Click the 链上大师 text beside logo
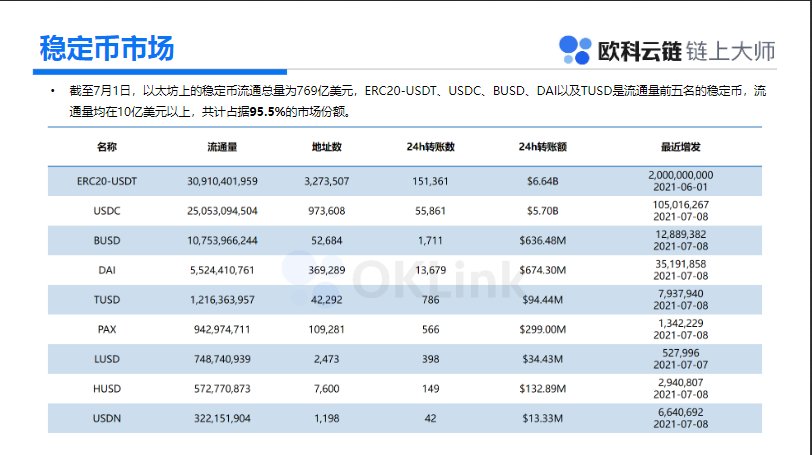The height and width of the screenshot is (455, 812). click(730, 51)
